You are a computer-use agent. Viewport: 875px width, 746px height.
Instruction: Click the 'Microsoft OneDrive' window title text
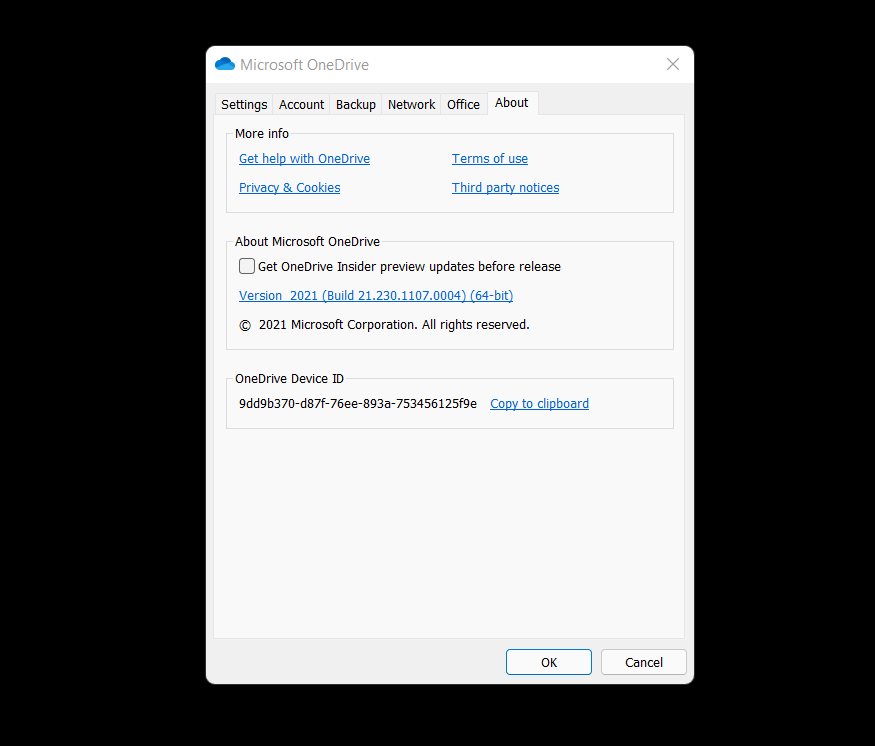(304, 65)
